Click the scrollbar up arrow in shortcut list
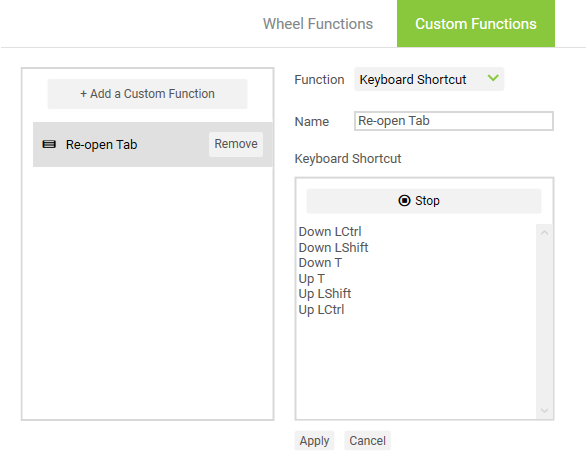Viewport: 586px width, 461px height. tap(545, 233)
